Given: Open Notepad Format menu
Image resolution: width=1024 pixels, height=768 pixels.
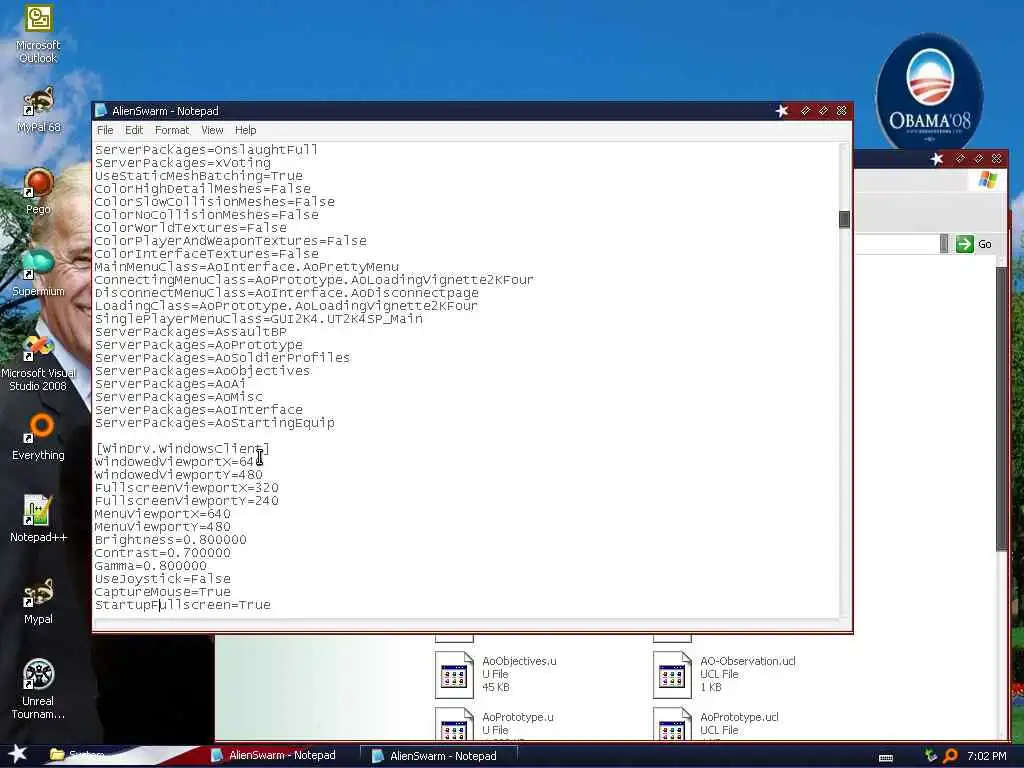Looking at the screenshot, I should 172,130.
